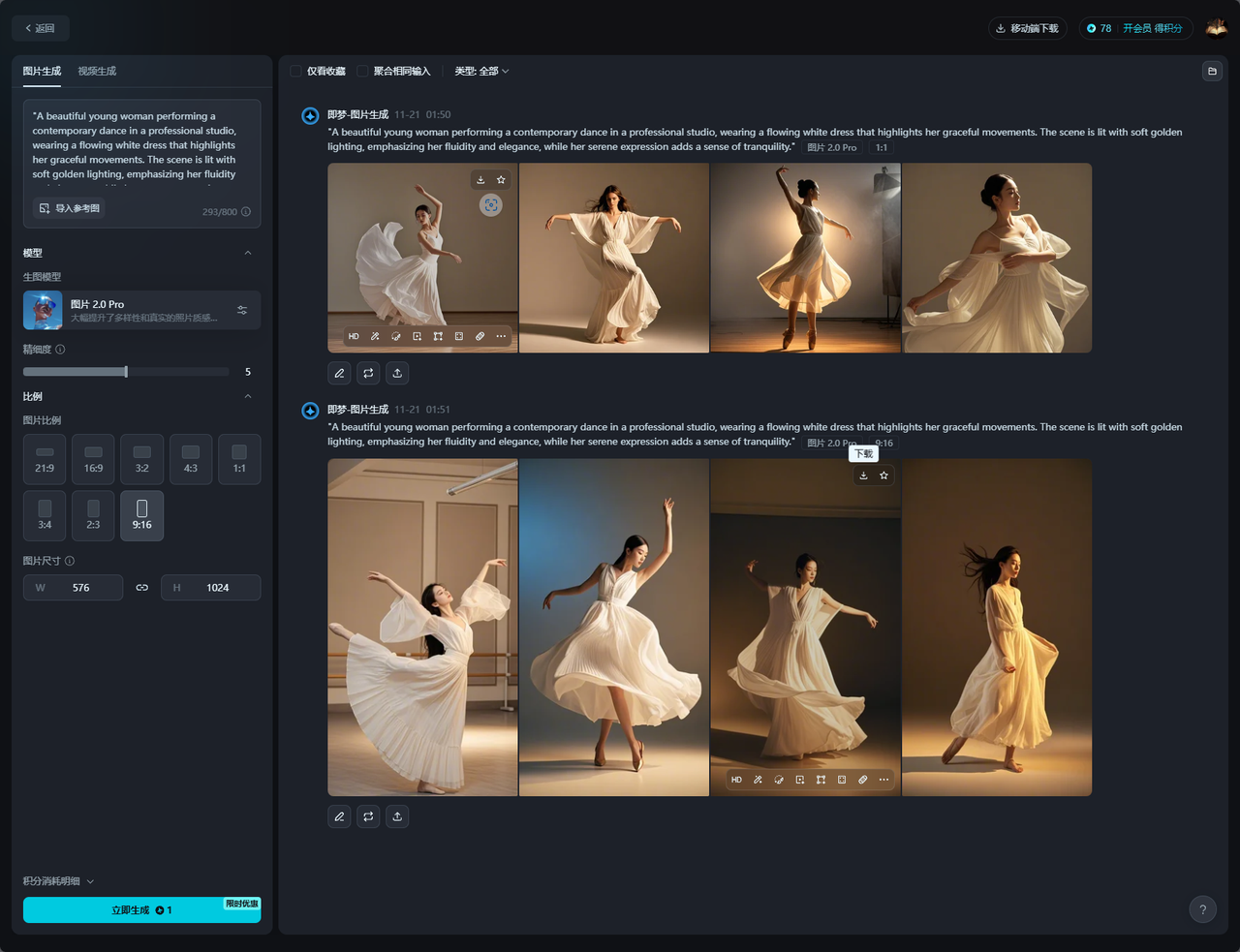
Task: Click magic wand retouch icon on 01:51 toolbar
Action: pyautogui.click(x=758, y=780)
